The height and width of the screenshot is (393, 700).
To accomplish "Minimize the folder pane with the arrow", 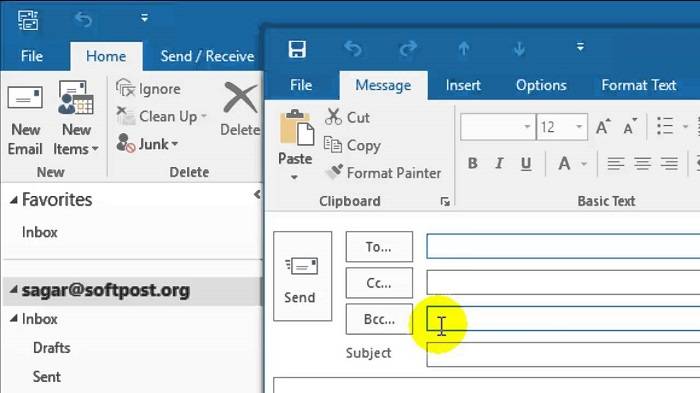I will [x=257, y=194].
